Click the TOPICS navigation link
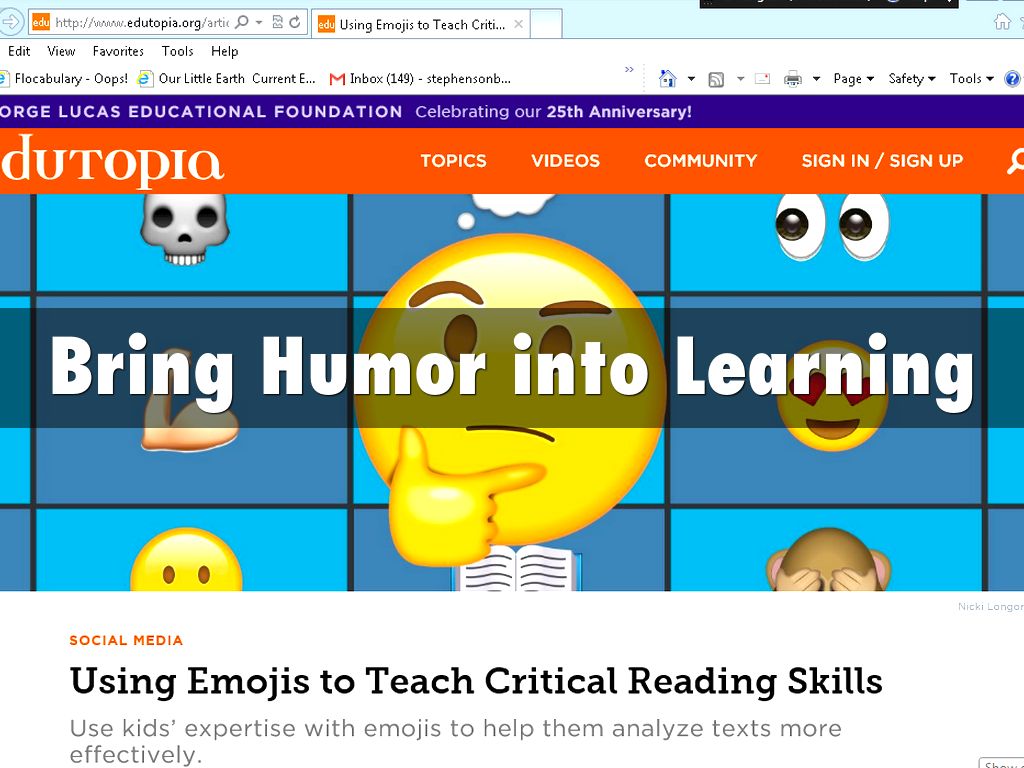Screen dimensions: 1024x768 (453, 161)
